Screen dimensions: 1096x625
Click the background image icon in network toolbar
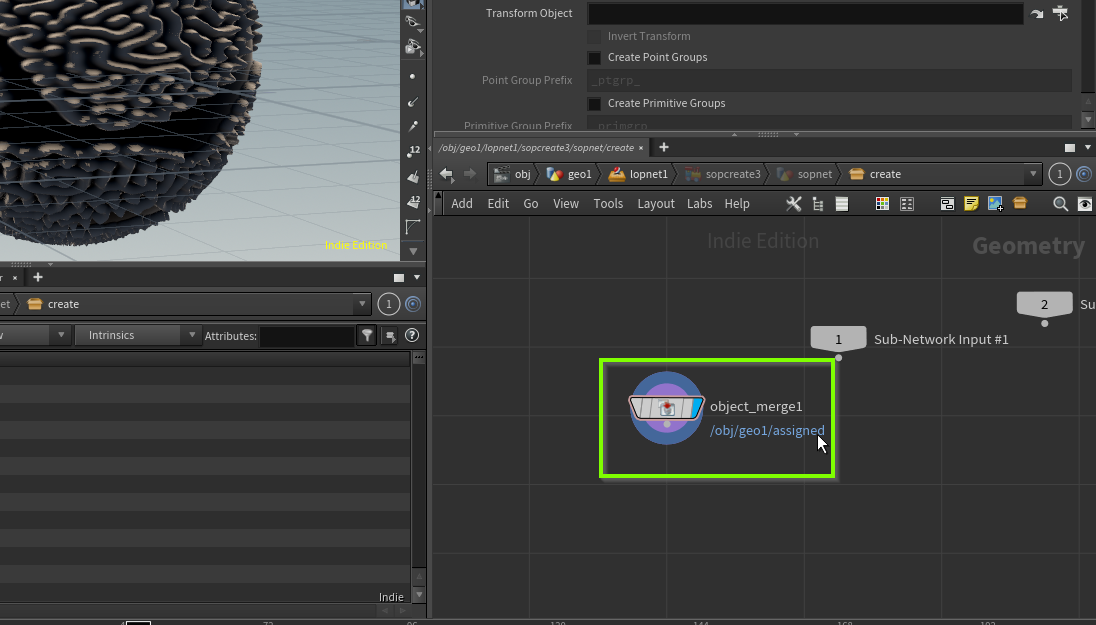[995, 204]
